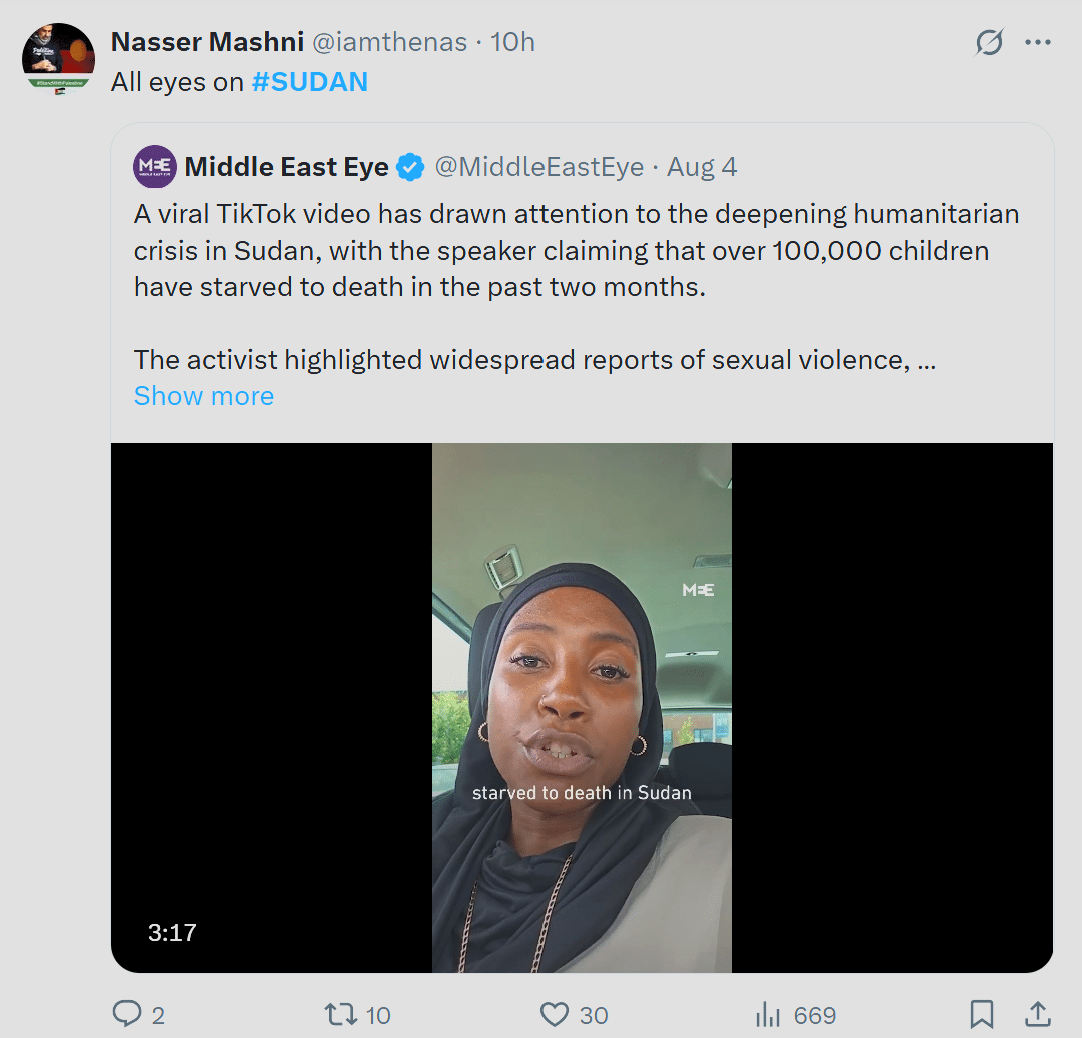This screenshot has width=1082, height=1038.
Task: Click the 3:17 video duration indicator
Action: pyautogui.click(x=172, y=932)
